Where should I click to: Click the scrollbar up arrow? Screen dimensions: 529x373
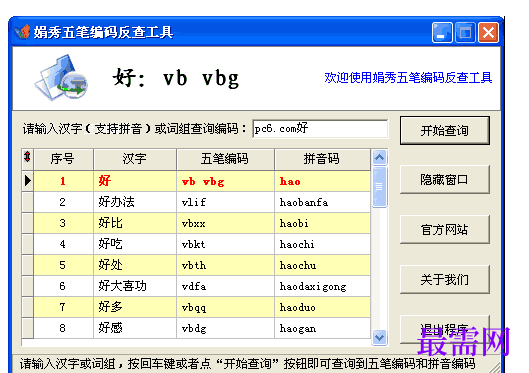380,157
